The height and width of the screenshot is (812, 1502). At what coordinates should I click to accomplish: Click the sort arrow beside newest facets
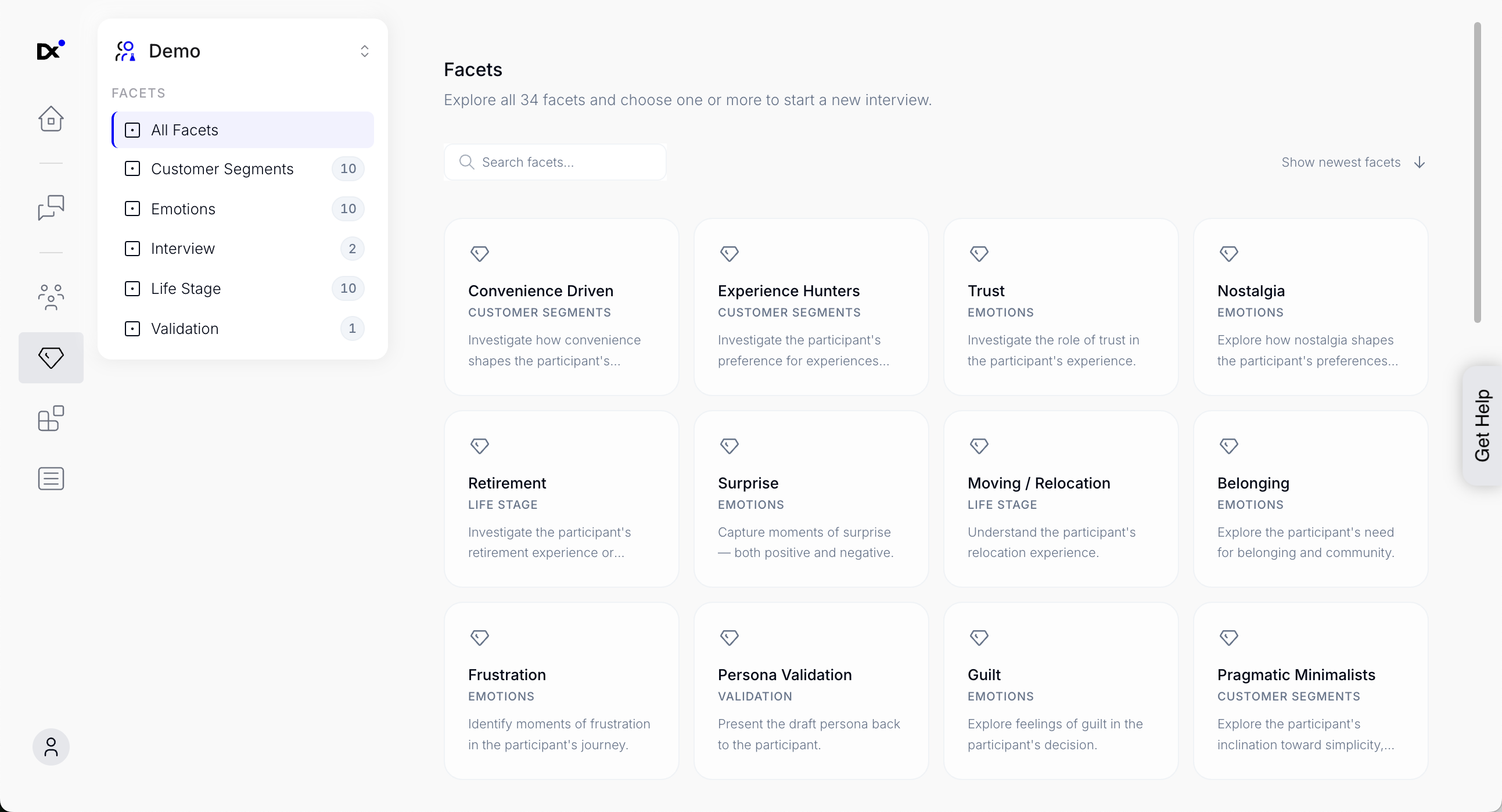click(x=1420, y=163)
